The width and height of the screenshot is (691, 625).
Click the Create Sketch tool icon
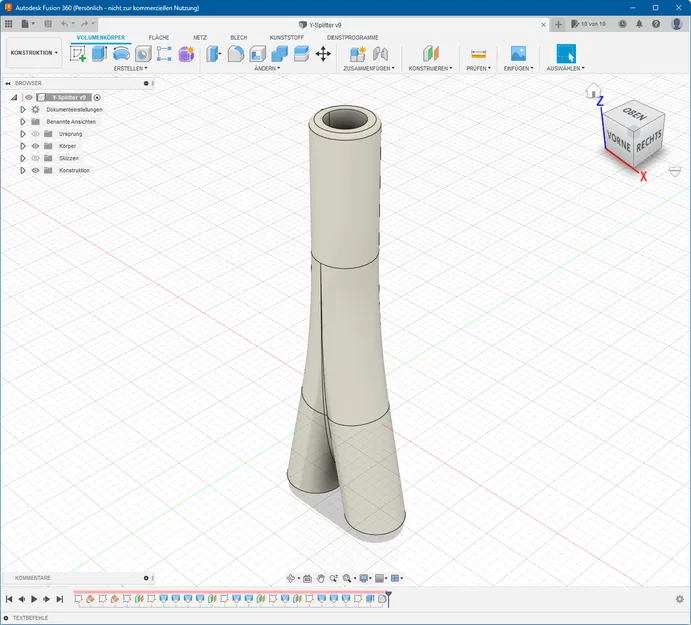[x=78, y=54]
